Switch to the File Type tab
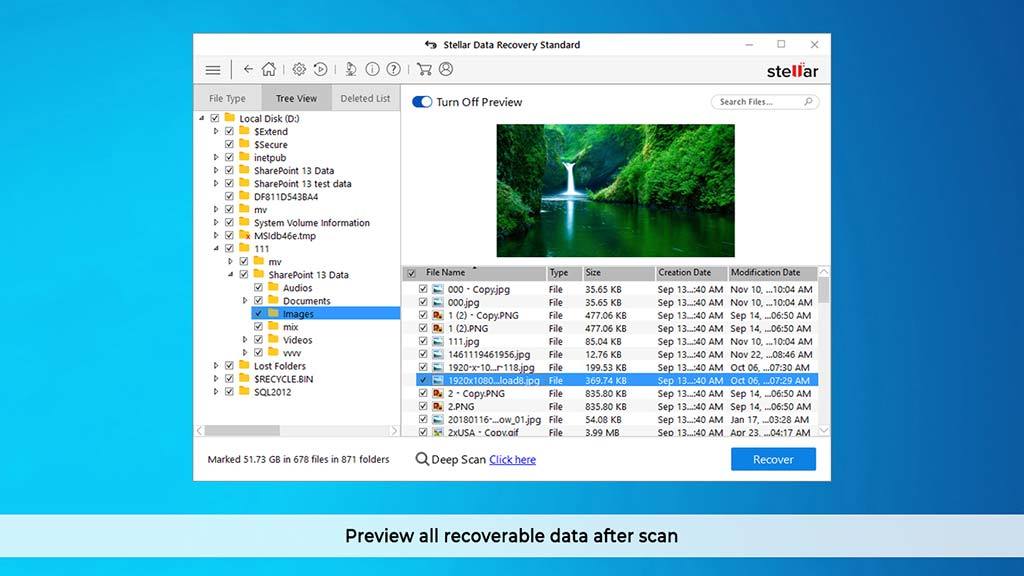Screen dimensions: 1024x576 (x=227, y=98)
